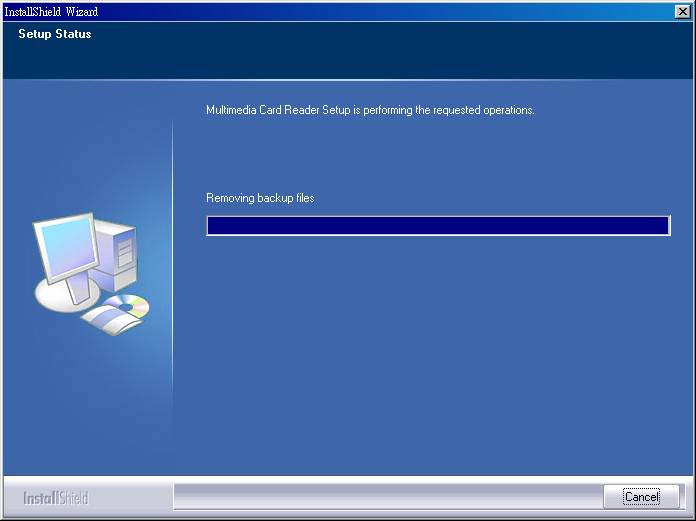Screen dimensions: 696x521
Task: Select the "Setup Status" heading
Action: pos(55,34)
